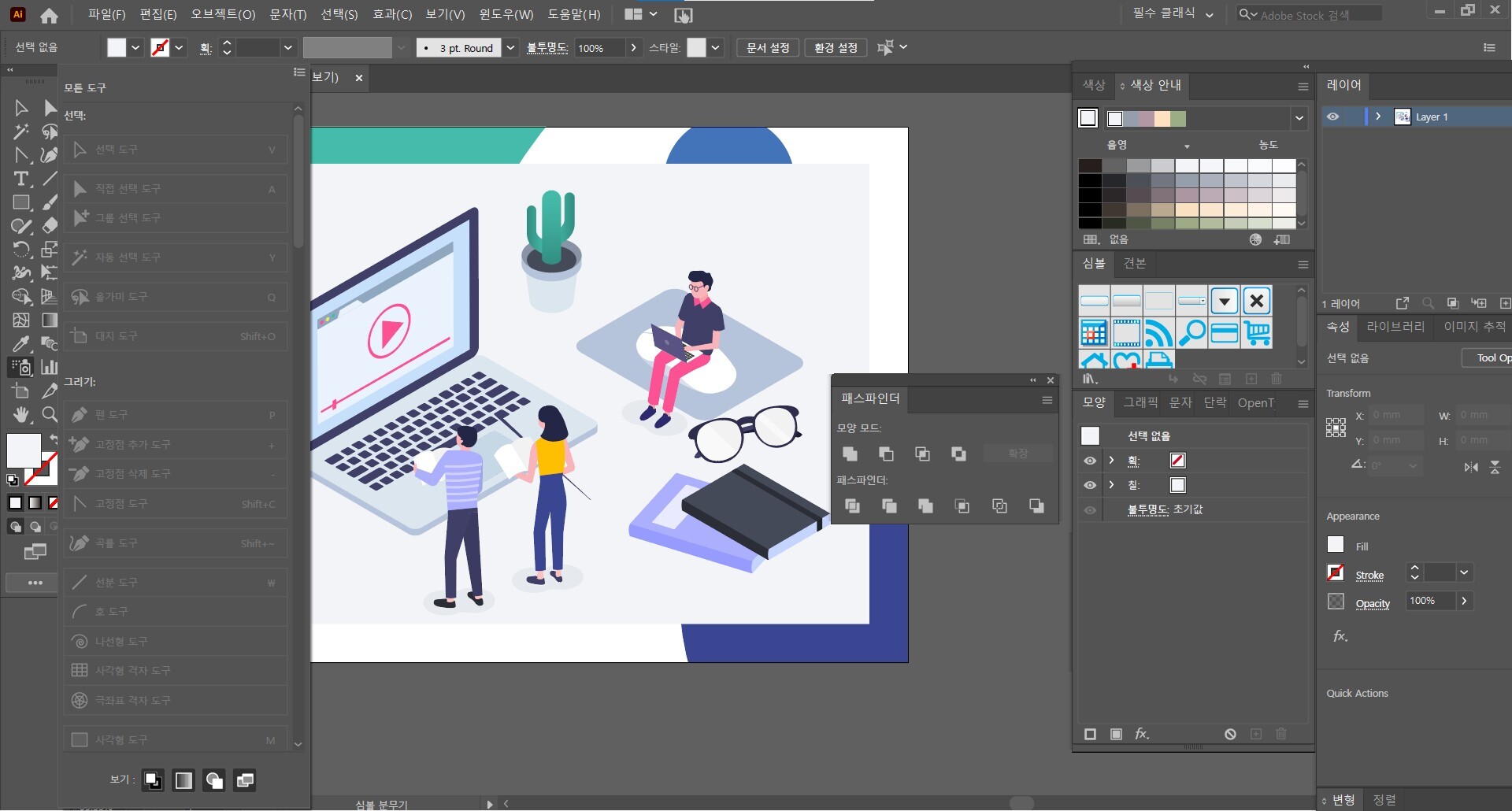Expand the Layer 1 disclosure arrow

tap(1378, 117)
